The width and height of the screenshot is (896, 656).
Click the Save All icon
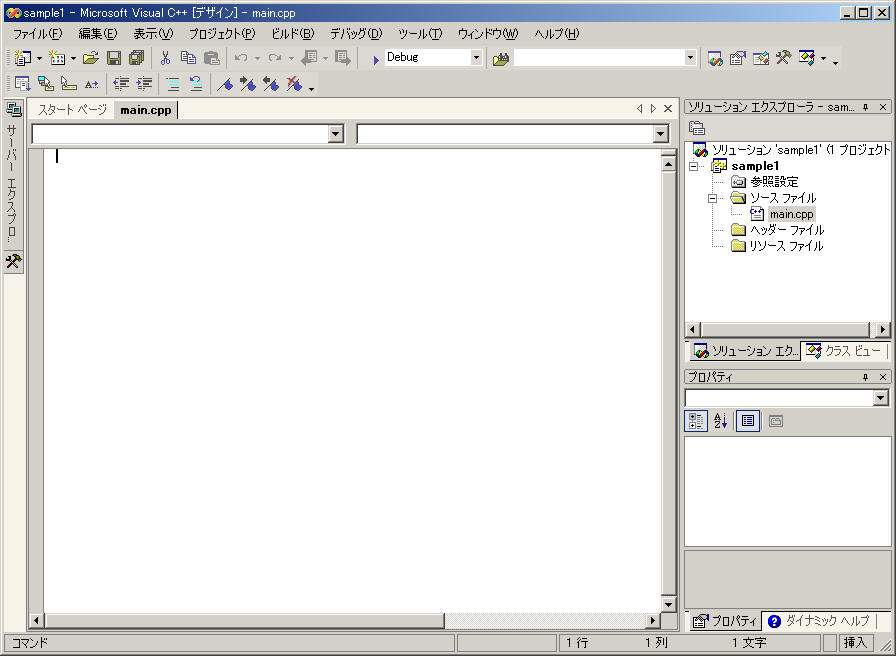137,58
